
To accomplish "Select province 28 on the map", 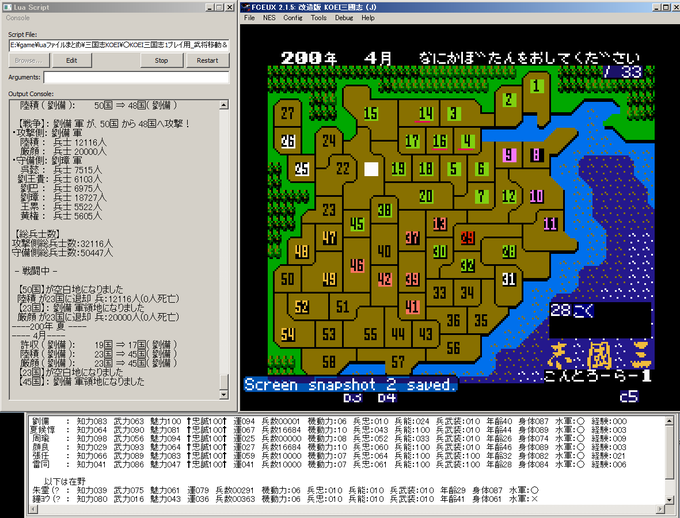I will (x=509, y=252).
